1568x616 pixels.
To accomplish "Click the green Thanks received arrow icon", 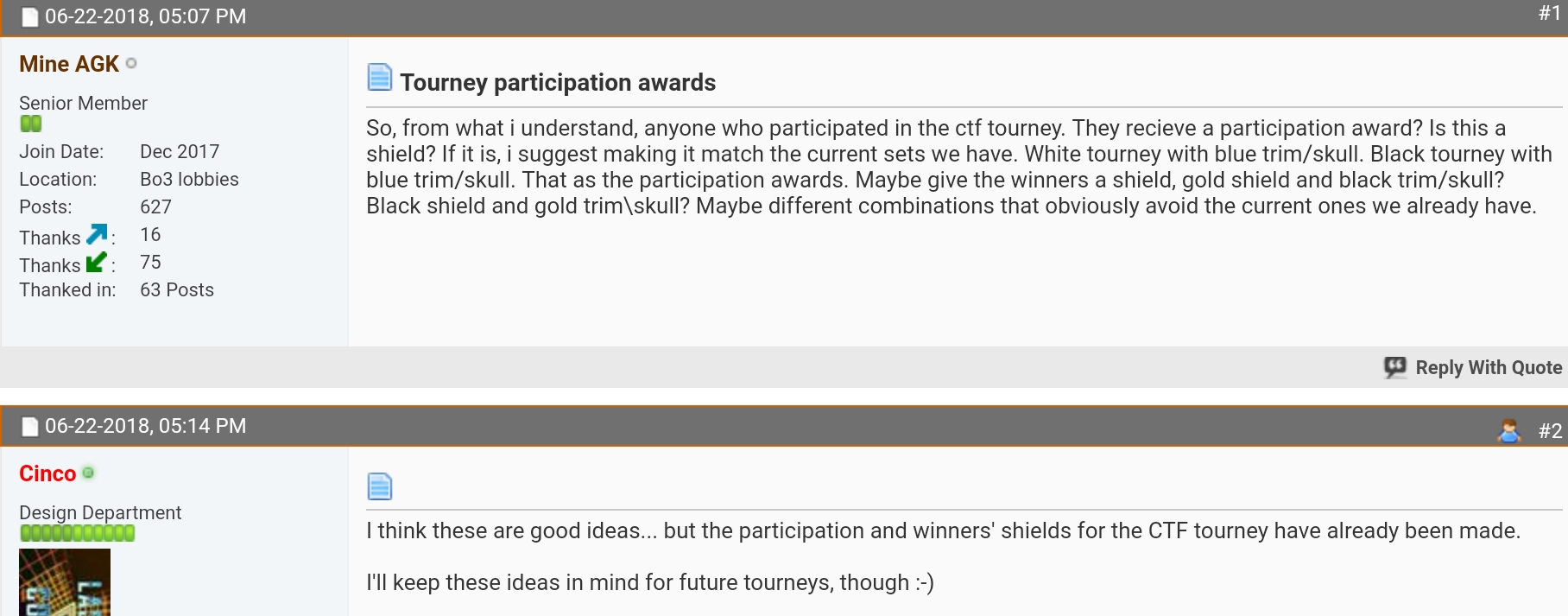I will click(x=97, y=262).
